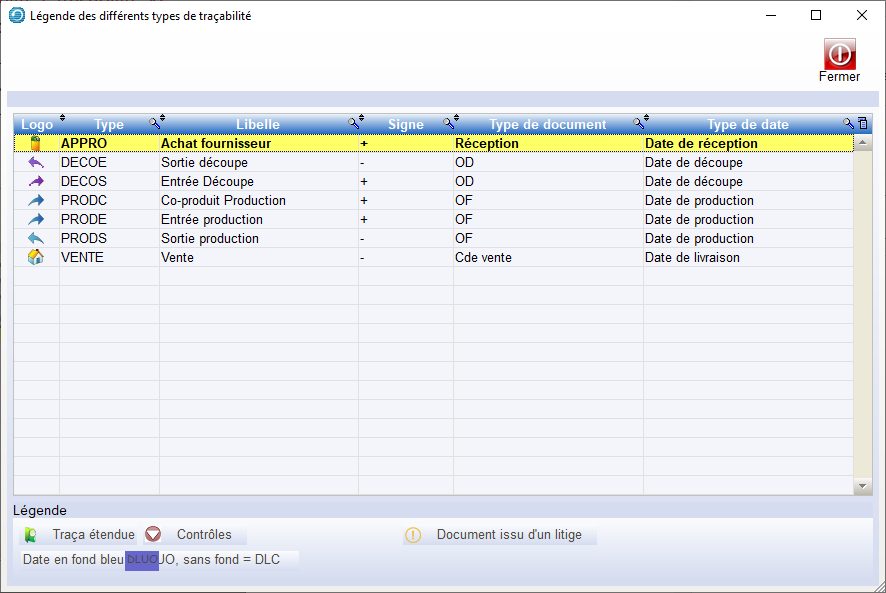Sort table by Signe column header
The image size is (886, 593).
point(405,124)
